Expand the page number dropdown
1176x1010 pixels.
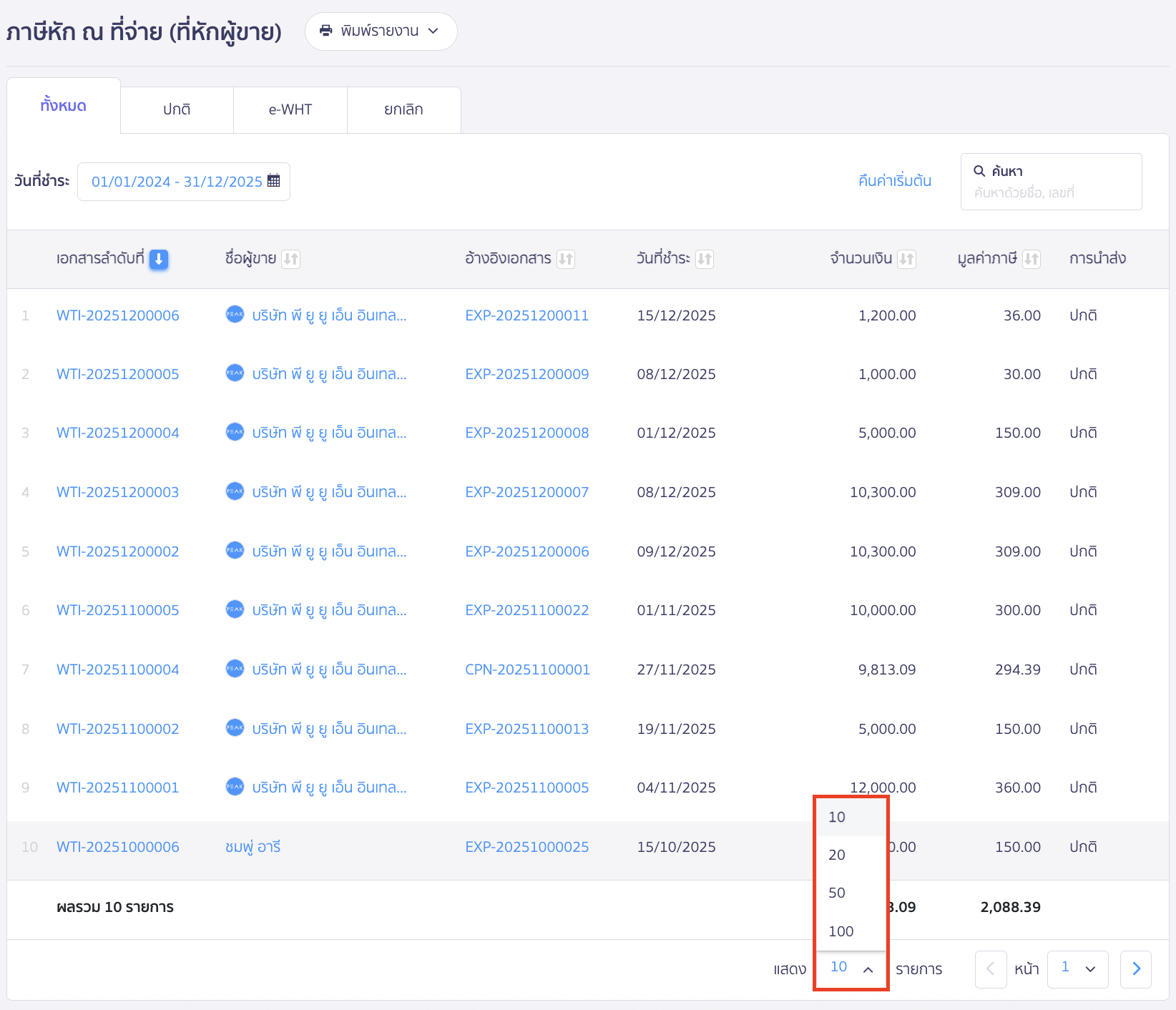click(1077, 969)
